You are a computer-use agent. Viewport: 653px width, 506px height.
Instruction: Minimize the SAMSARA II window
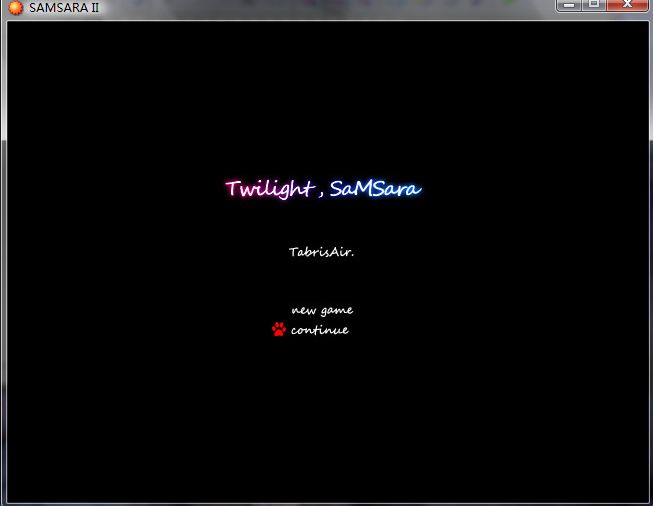tap(569, 5)
